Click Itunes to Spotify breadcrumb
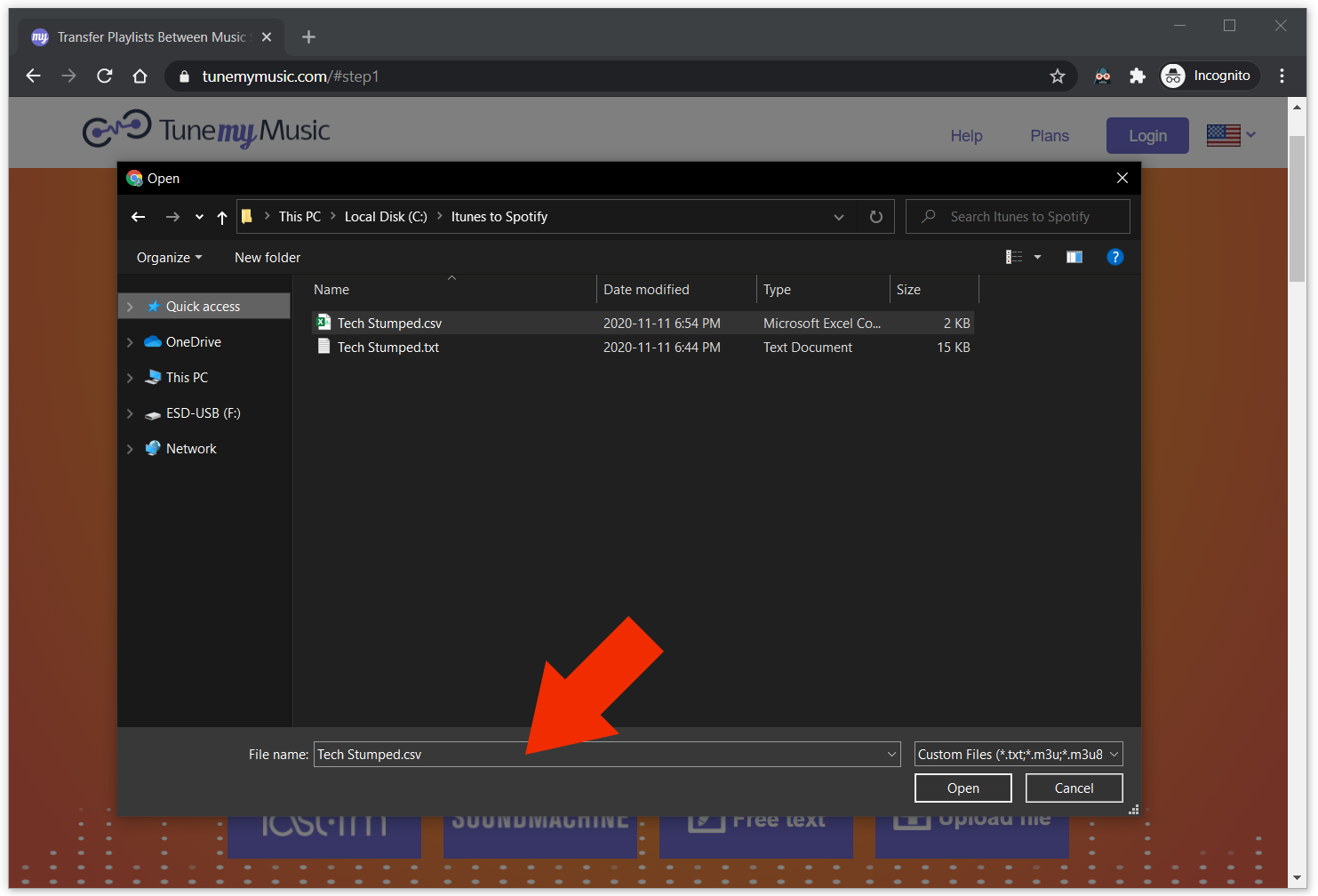1318x896 pixels. point(499,217)
